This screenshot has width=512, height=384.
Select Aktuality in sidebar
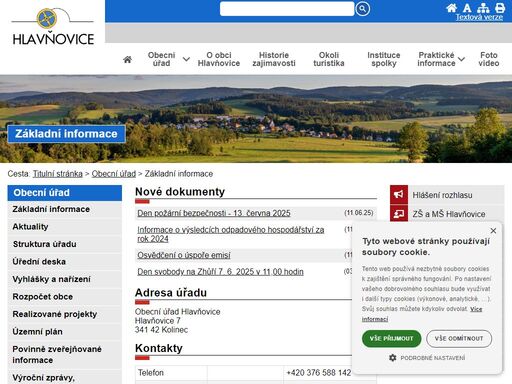coord(65,227)
